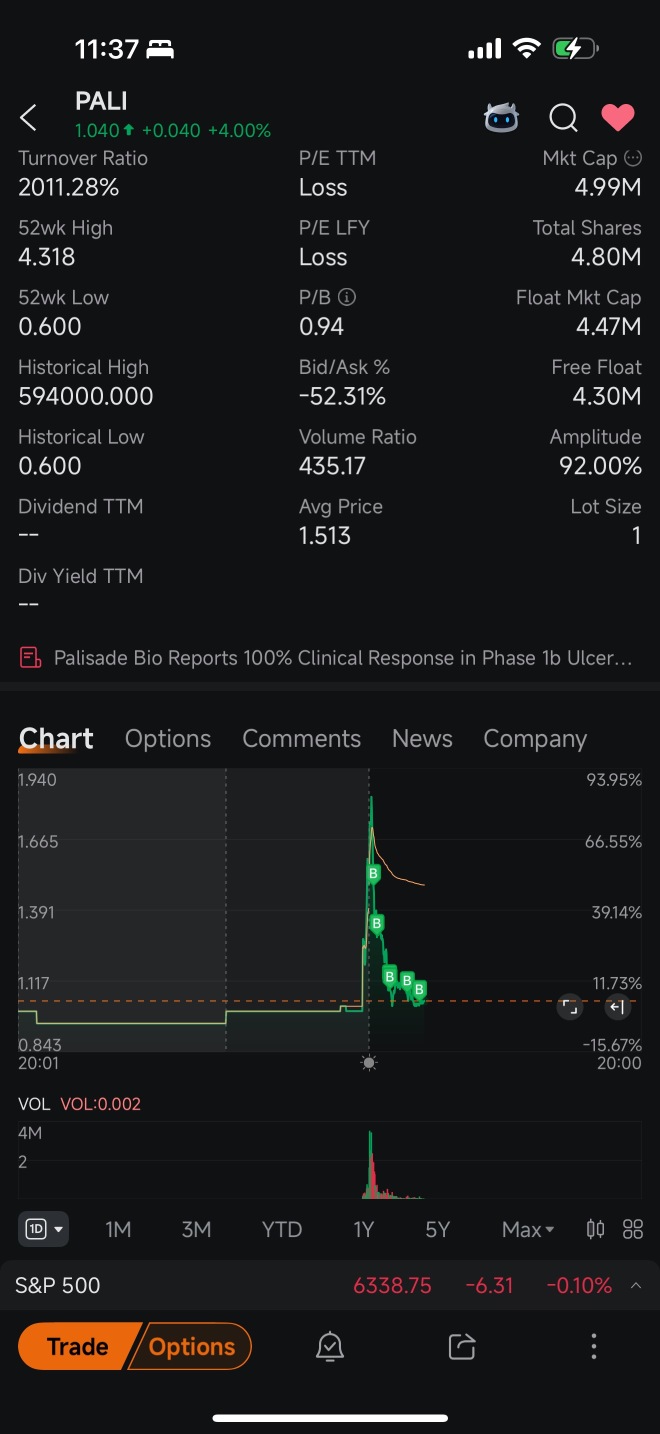Go back using the back arrow

point(28,118)
